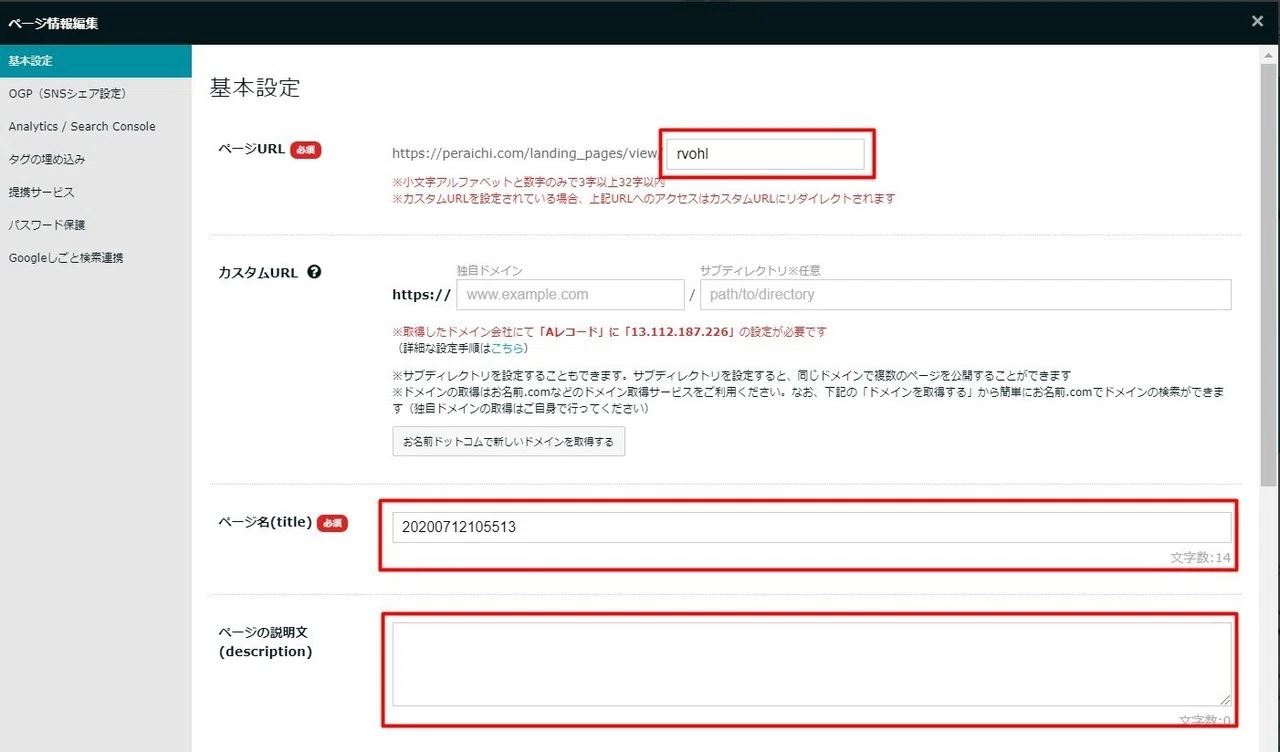
Task: Open パスワード保護 settings
Action: [x=96, y=225]
